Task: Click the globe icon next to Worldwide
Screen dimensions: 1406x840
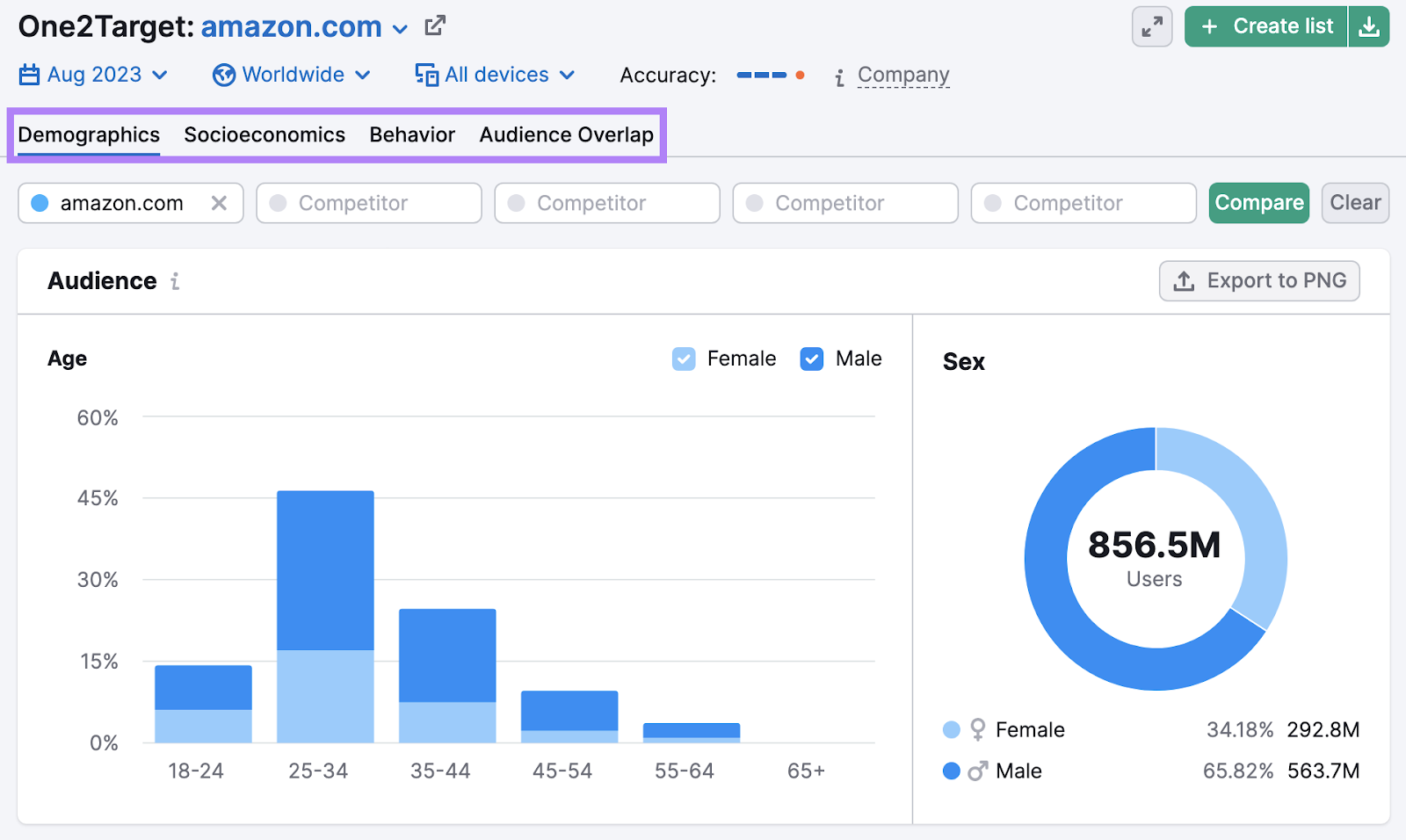Action: pyautogui.click(x=224, y=75)
